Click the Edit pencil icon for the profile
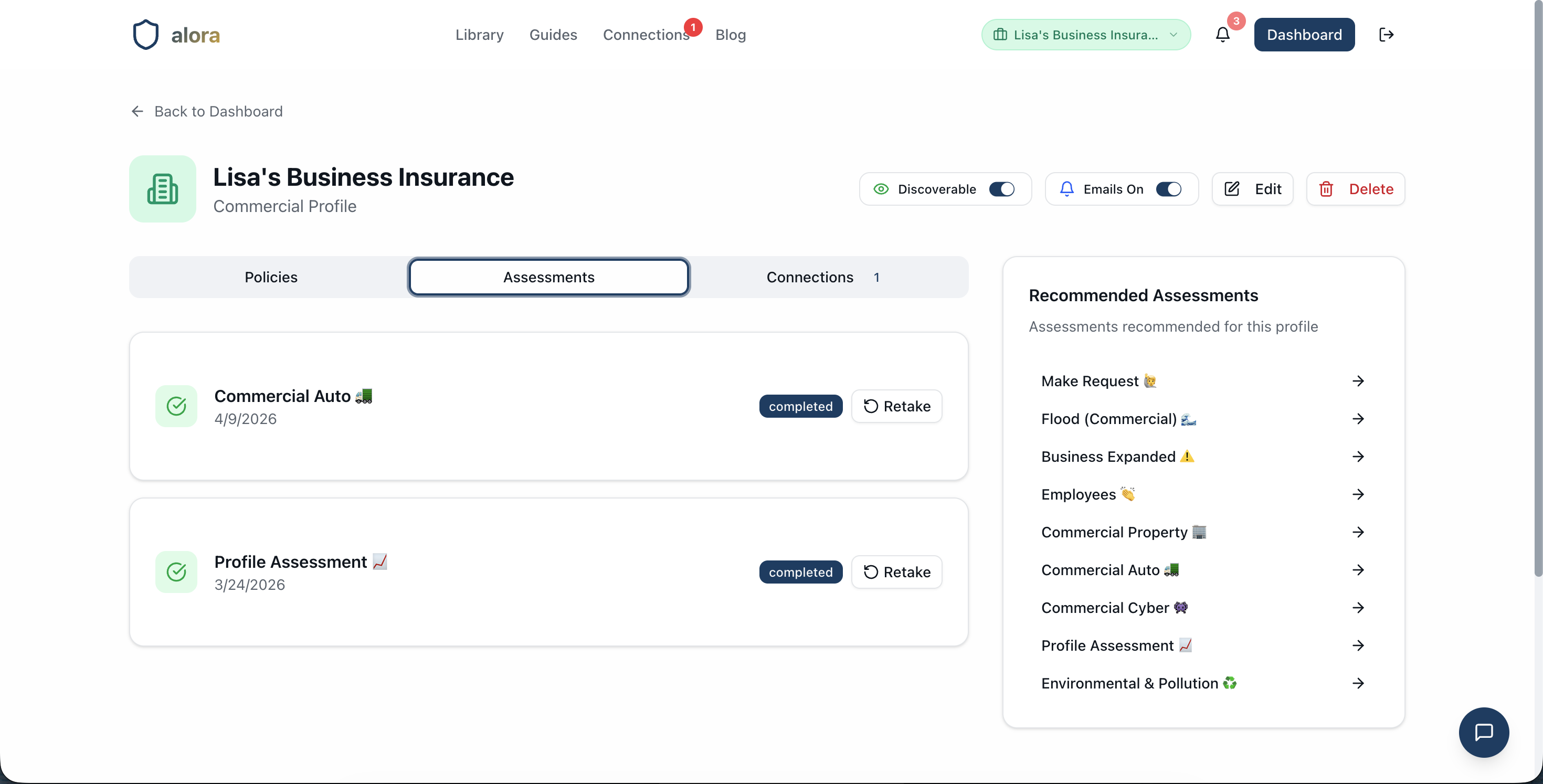The height and width of the screenshot is (784, 1543). (x=1232, y=189)
